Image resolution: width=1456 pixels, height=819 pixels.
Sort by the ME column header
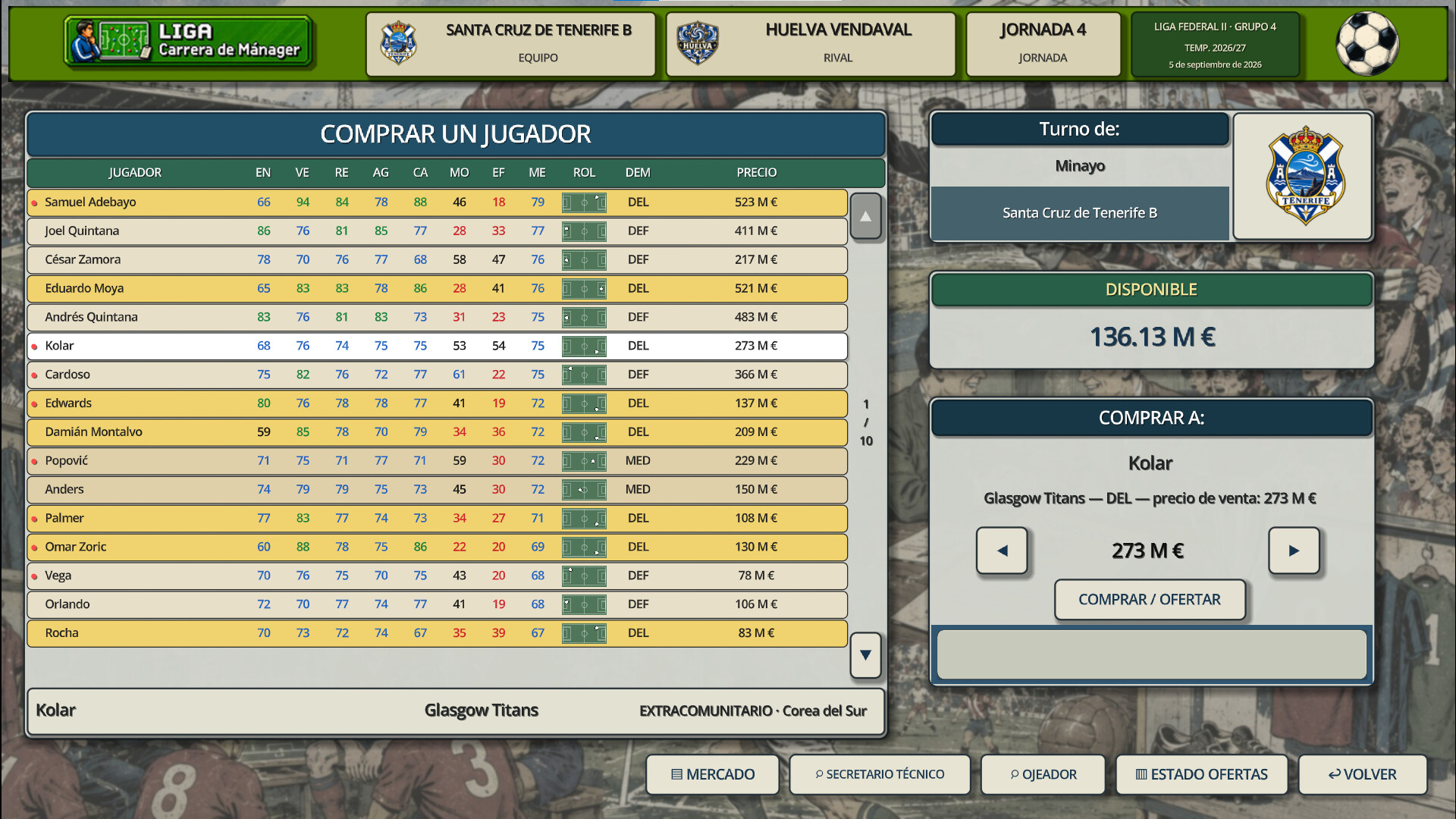point(537,173)
